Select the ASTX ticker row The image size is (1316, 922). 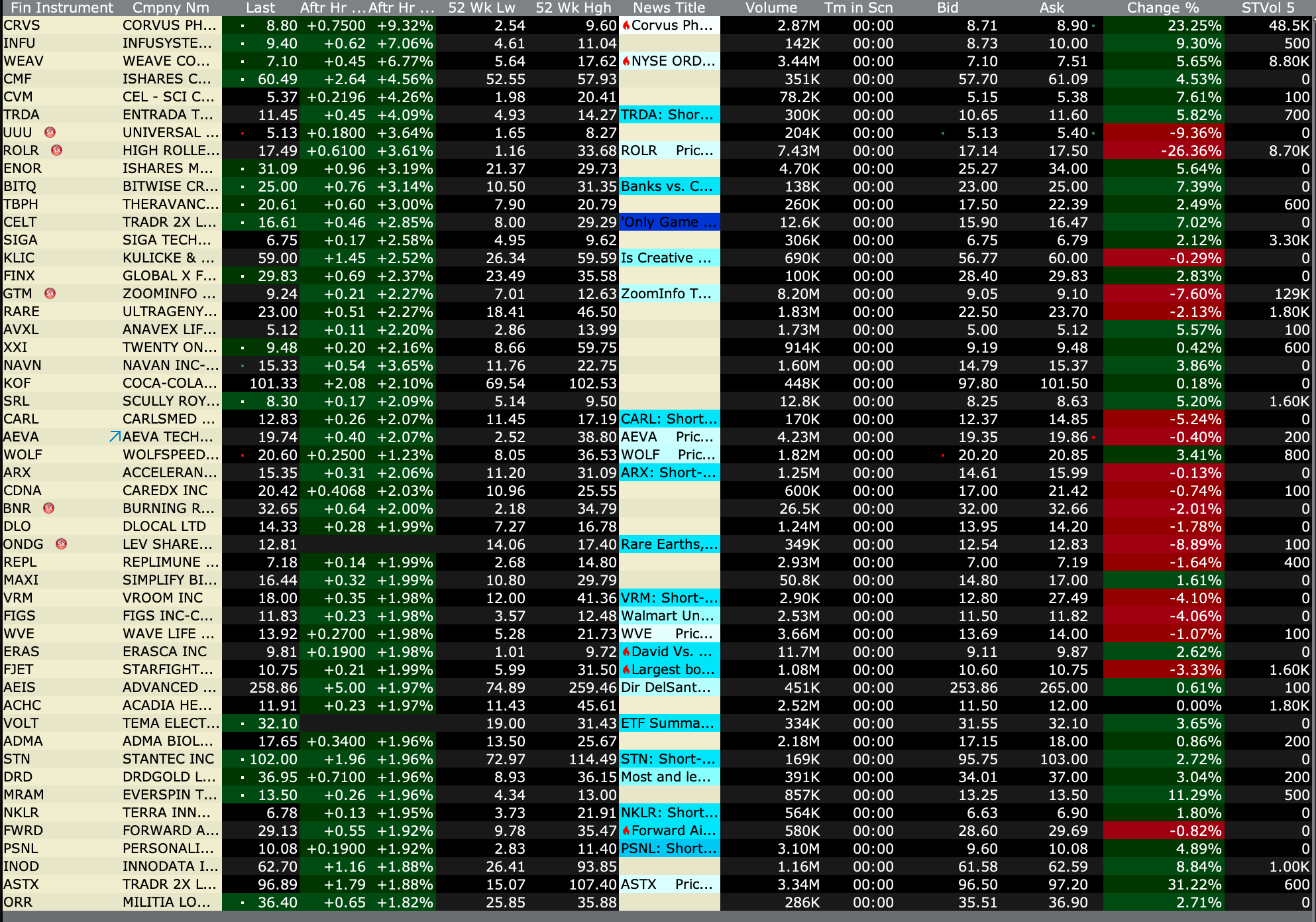(21, 884)
